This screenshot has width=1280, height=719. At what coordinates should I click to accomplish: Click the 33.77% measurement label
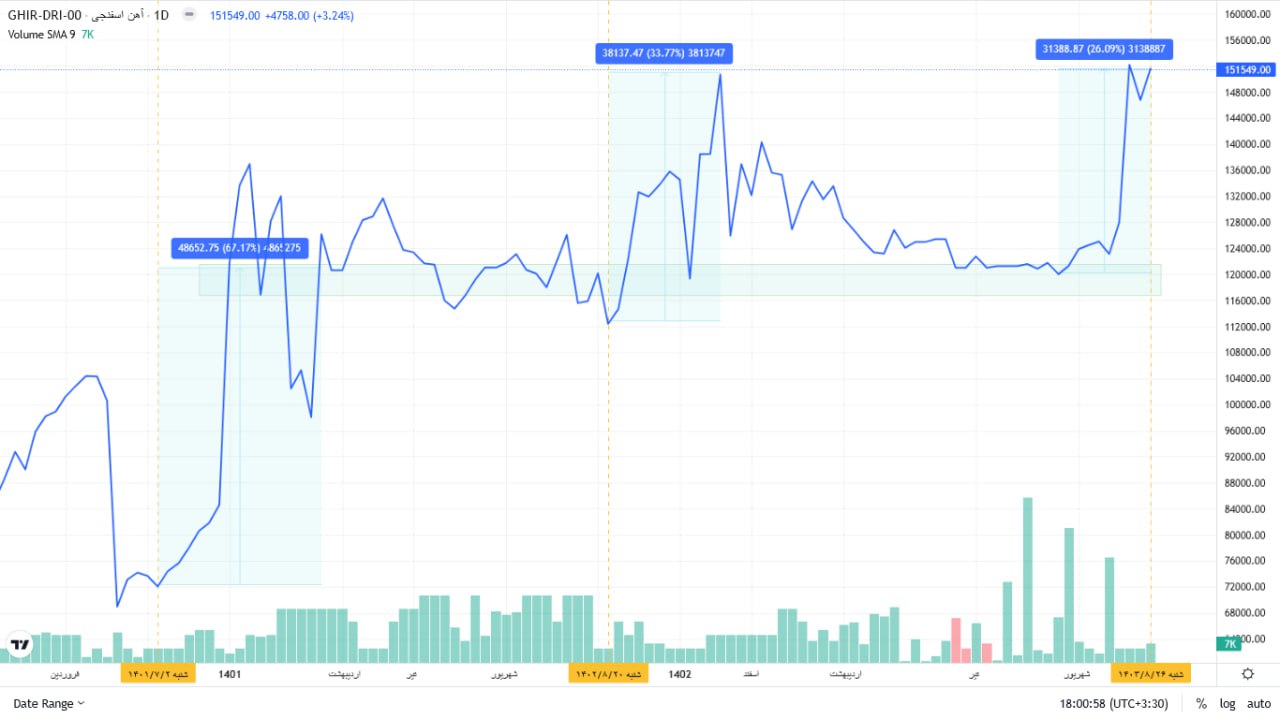pyautogui.click(x=664, y=53)
